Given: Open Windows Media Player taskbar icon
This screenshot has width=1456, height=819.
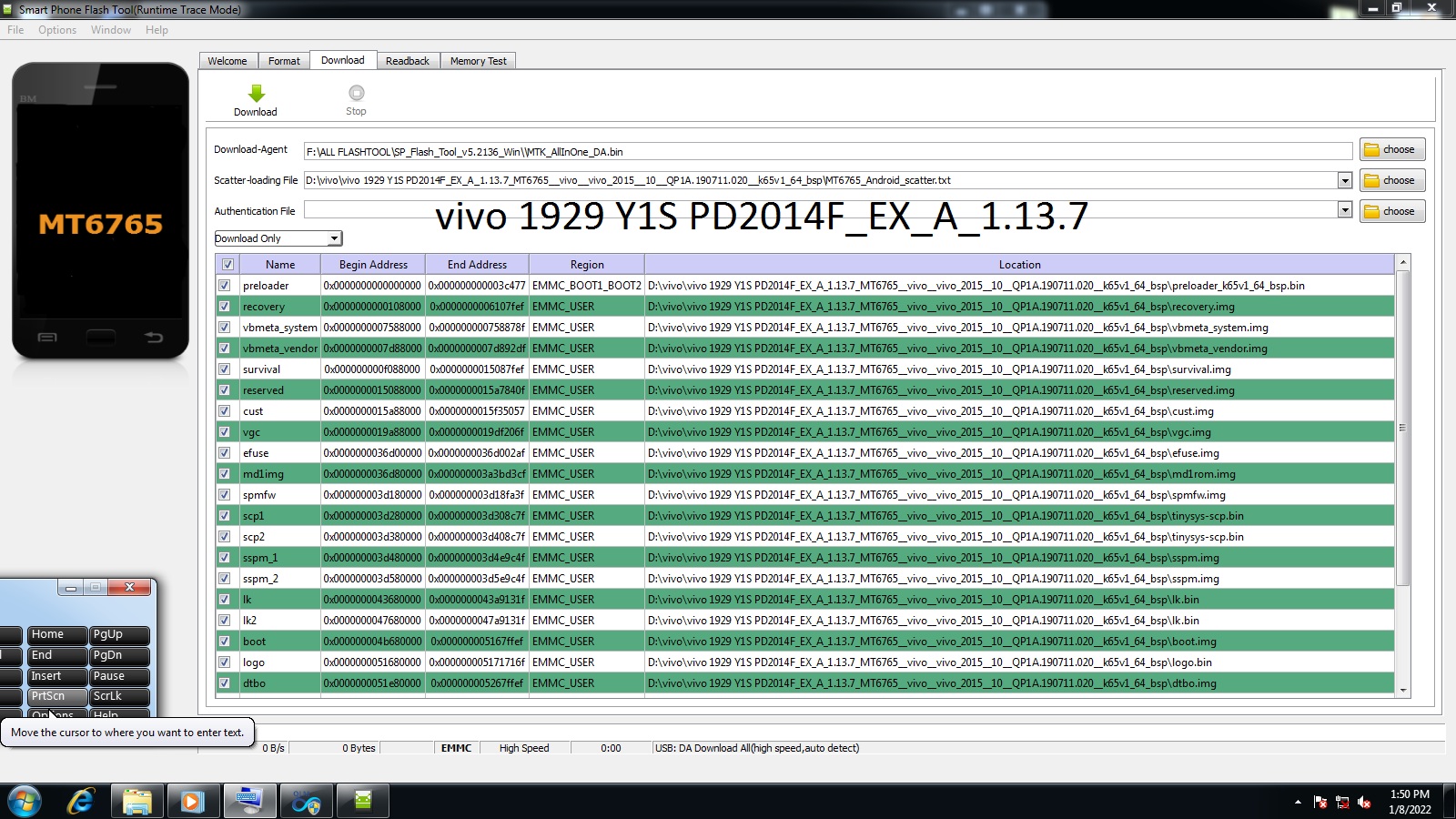Looking at the screenshot, I should pyautogui.click(x=192, y=801).
